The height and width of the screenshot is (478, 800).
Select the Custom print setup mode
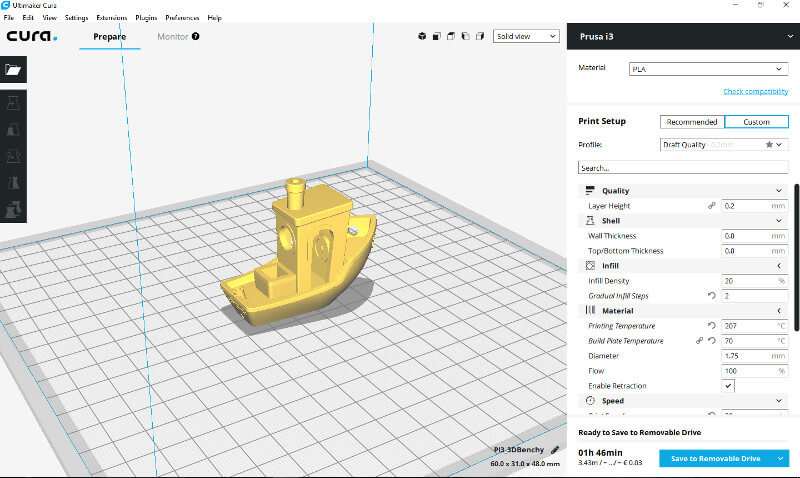[x=756, y=122]
